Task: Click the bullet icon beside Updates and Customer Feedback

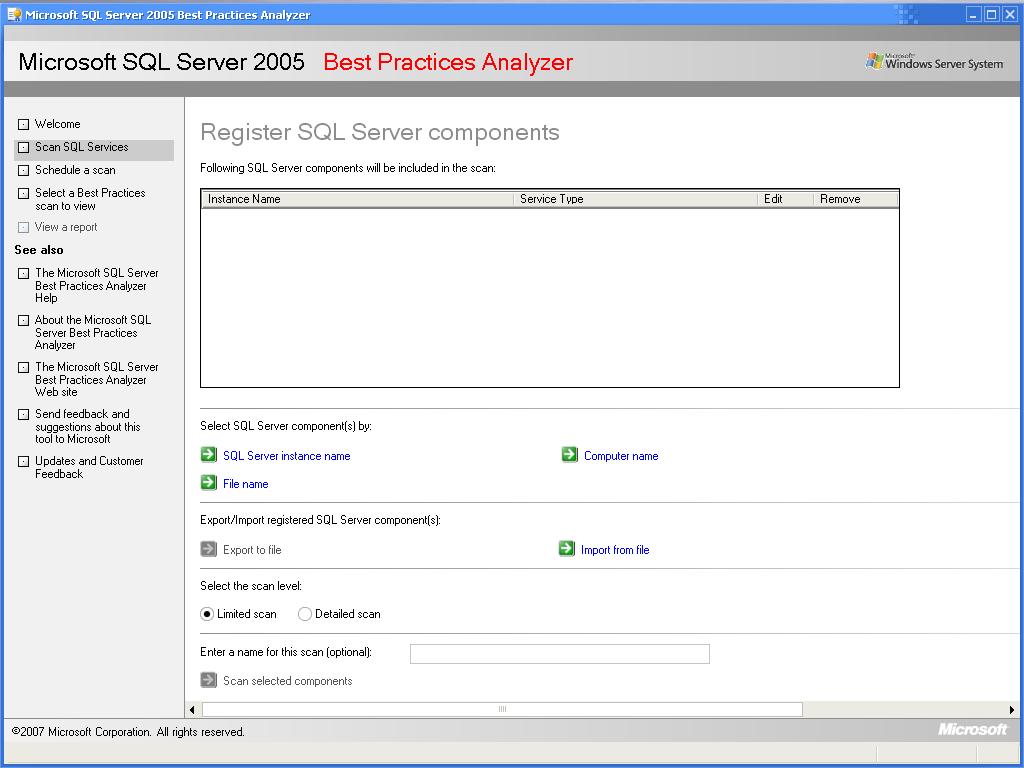Action: (x=24, y=462)
